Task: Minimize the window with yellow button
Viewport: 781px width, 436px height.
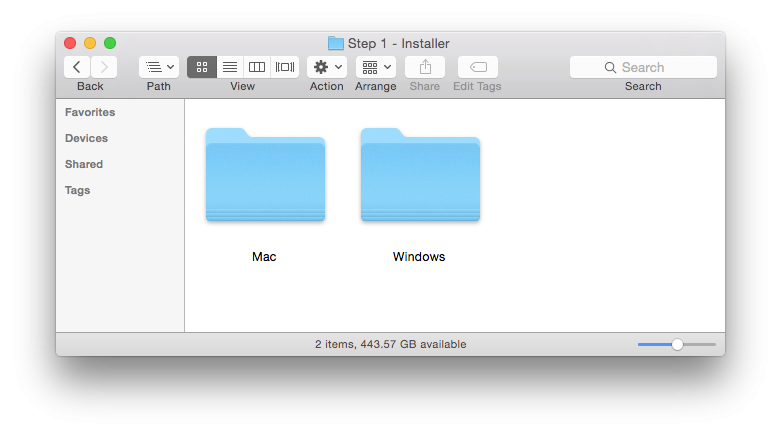Action: [x=90, y=43]
